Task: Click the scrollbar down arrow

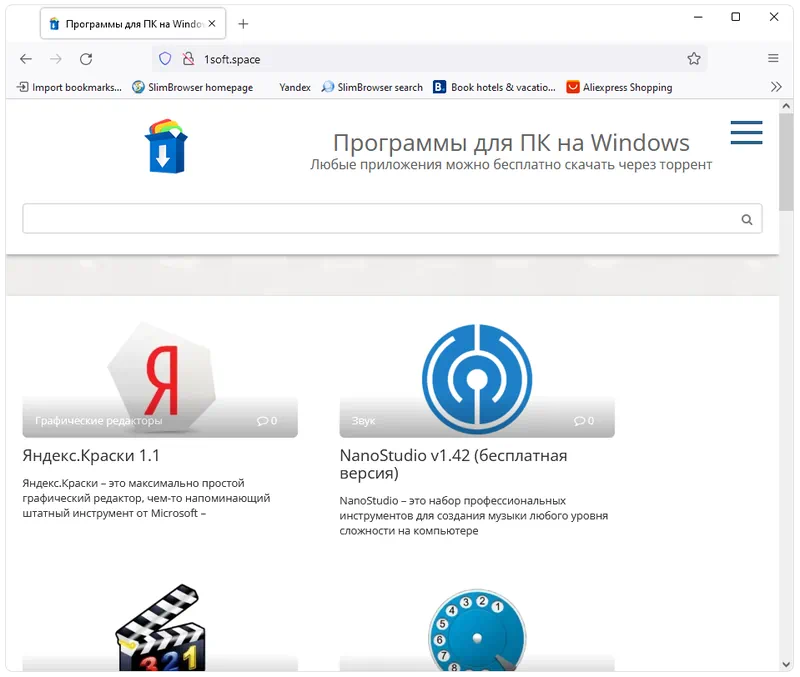Action: click(x=786, y=664)
